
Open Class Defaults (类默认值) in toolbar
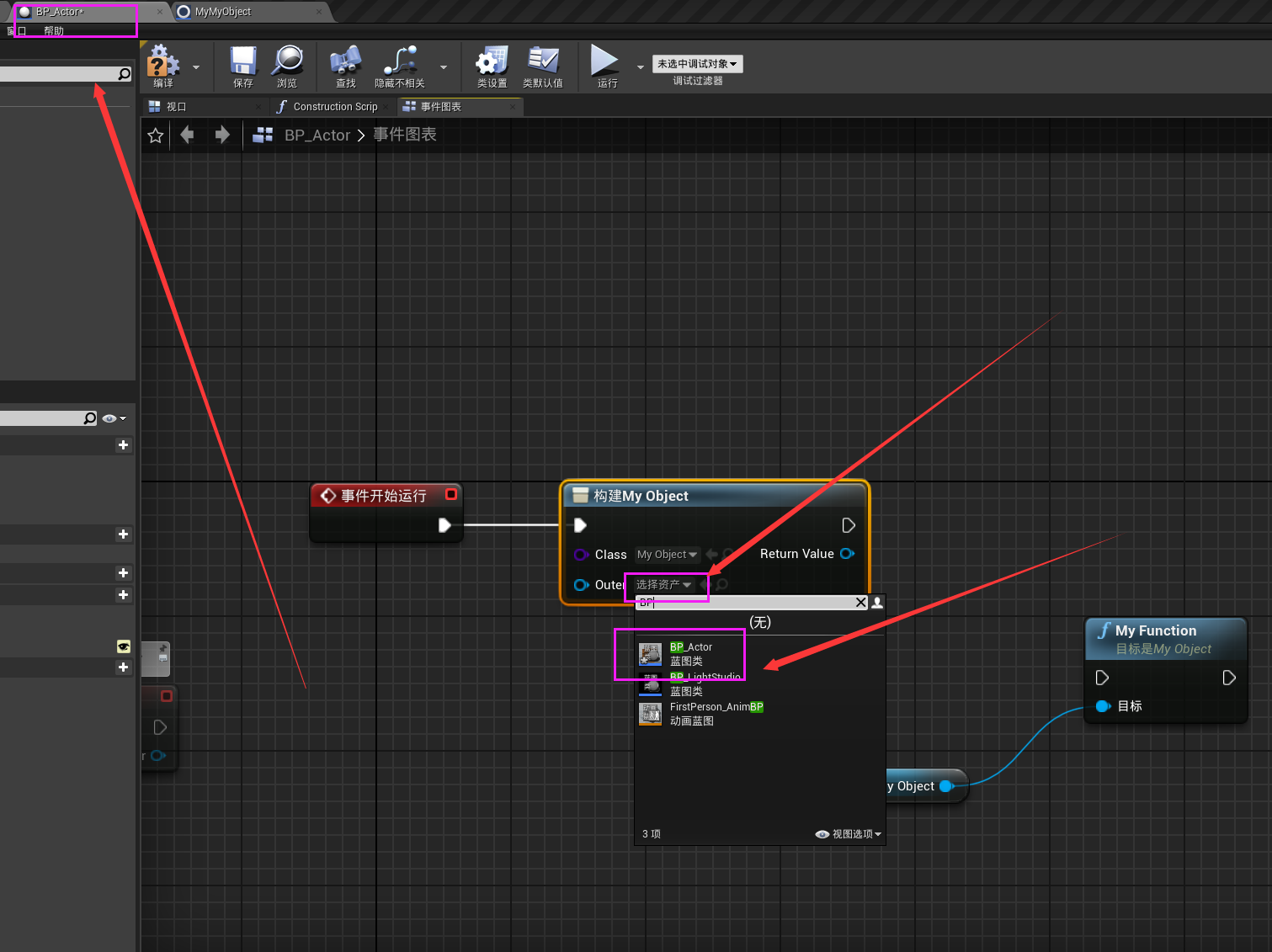coord(543,66)
